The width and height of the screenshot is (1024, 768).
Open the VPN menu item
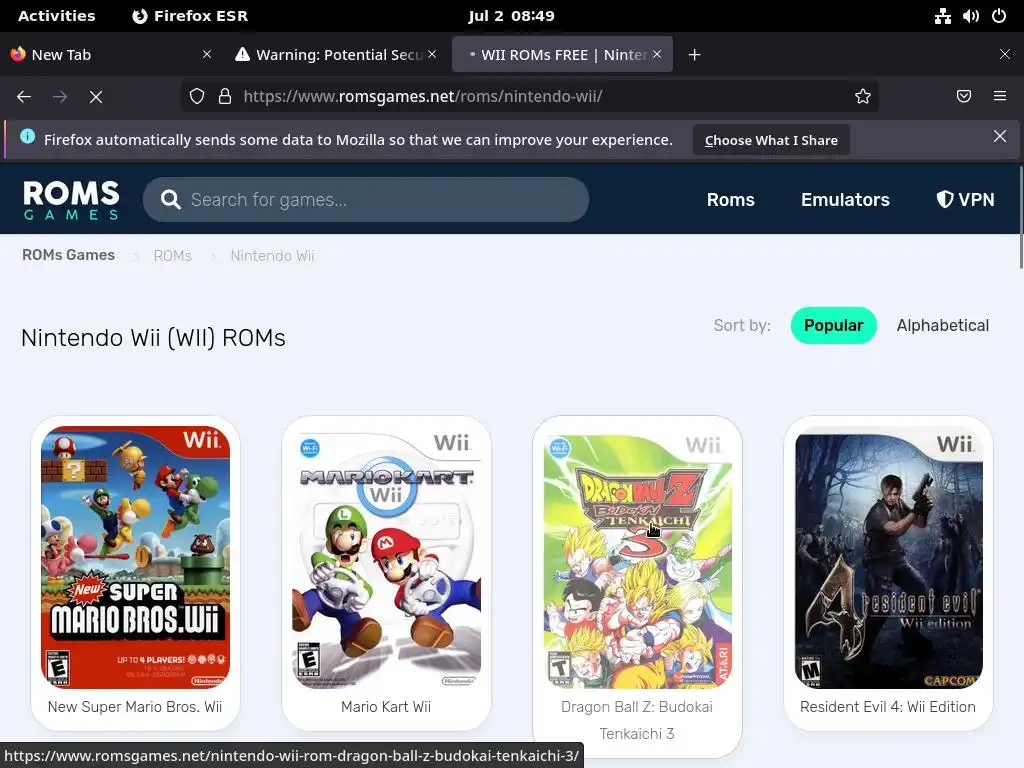pyautogui.click(x=965, y=200)
